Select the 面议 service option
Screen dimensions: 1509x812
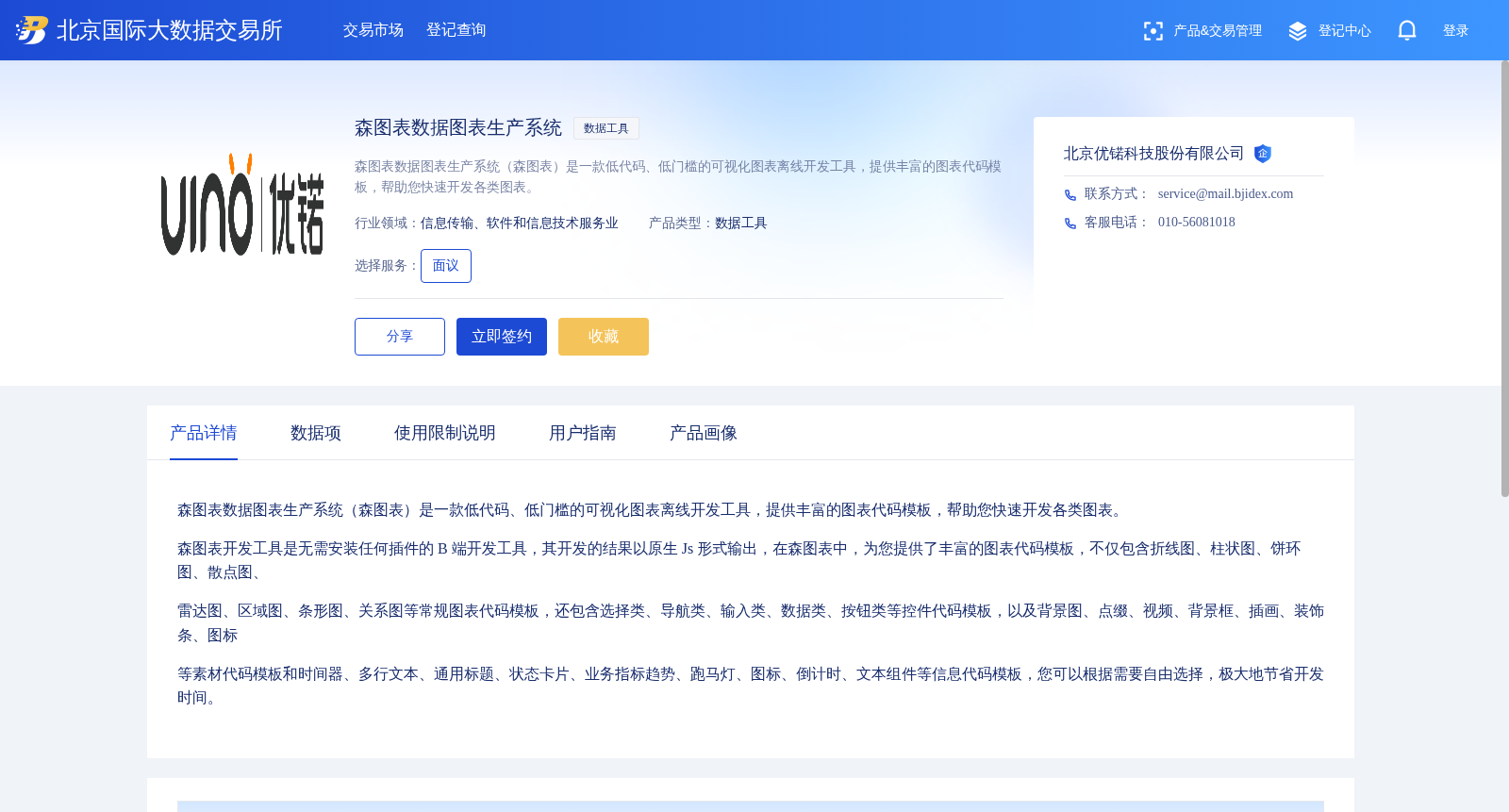point(446,266)
